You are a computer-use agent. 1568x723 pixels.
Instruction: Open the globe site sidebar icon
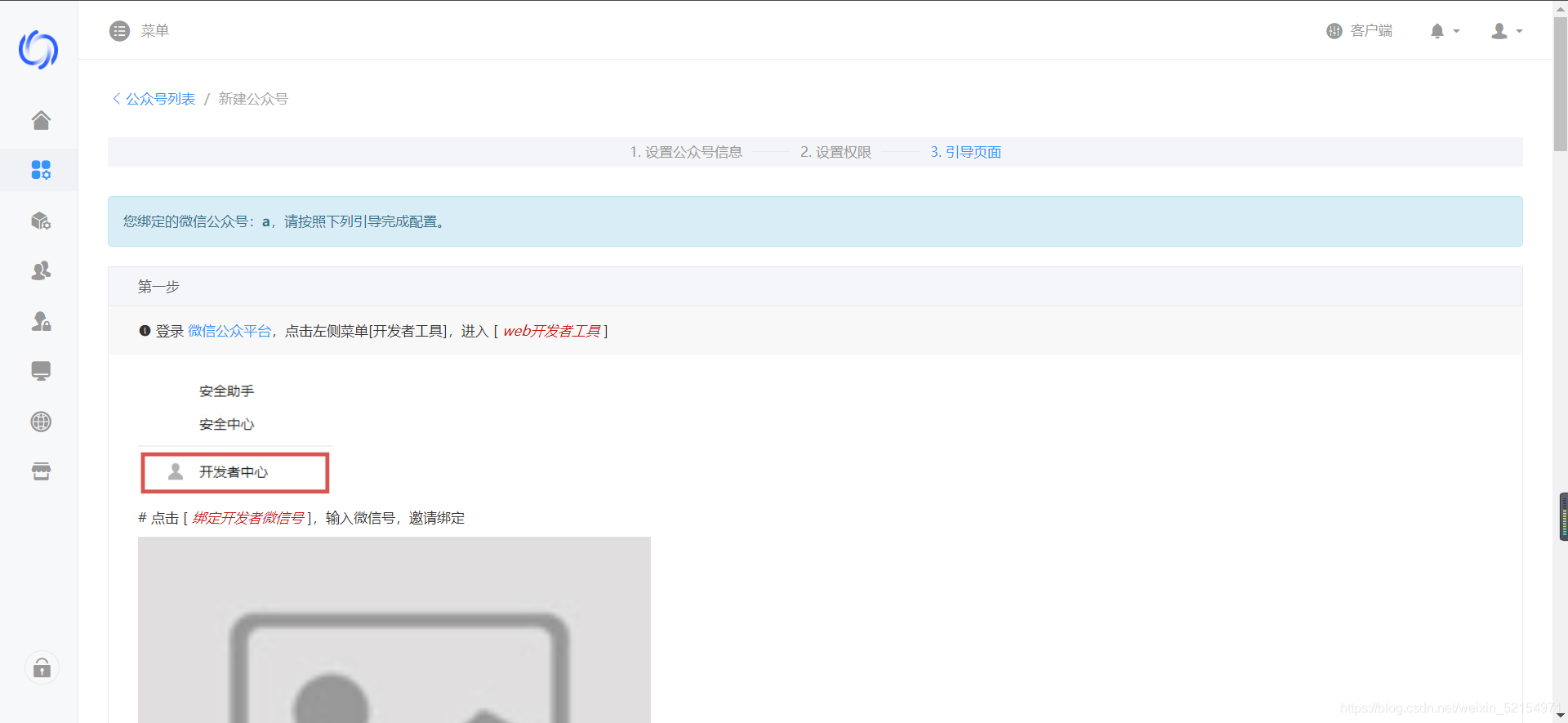pos(41,422)
